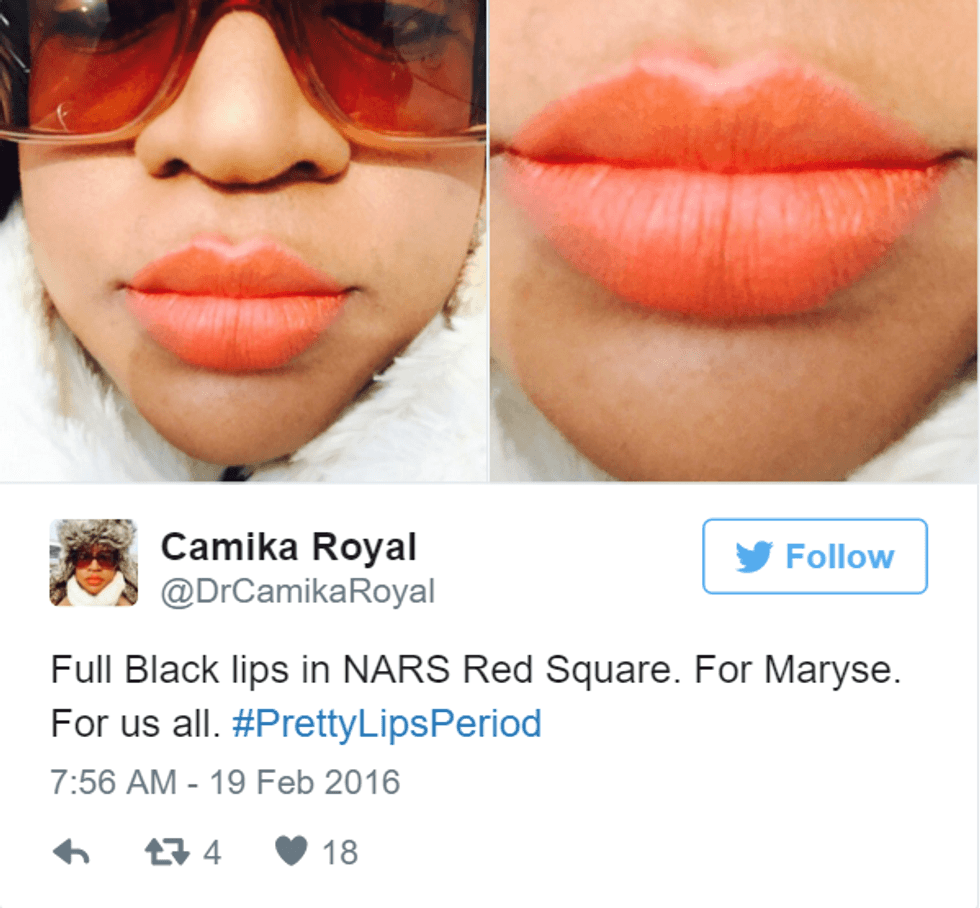Screen dimensions: 980x908
Task: Click the Twitter bird icon in Follow
Action: point(754,556)
